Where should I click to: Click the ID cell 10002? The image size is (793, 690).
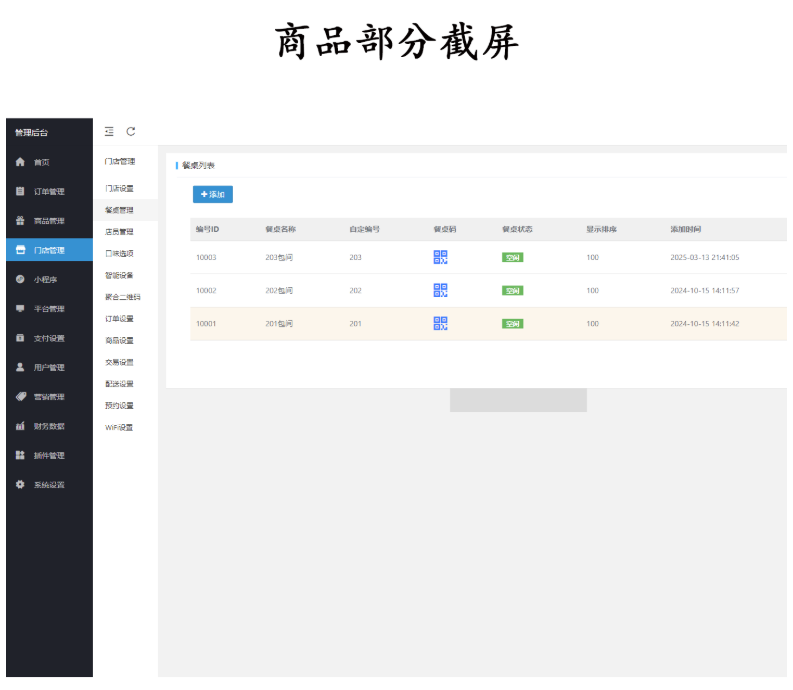(x=206, y=290)
